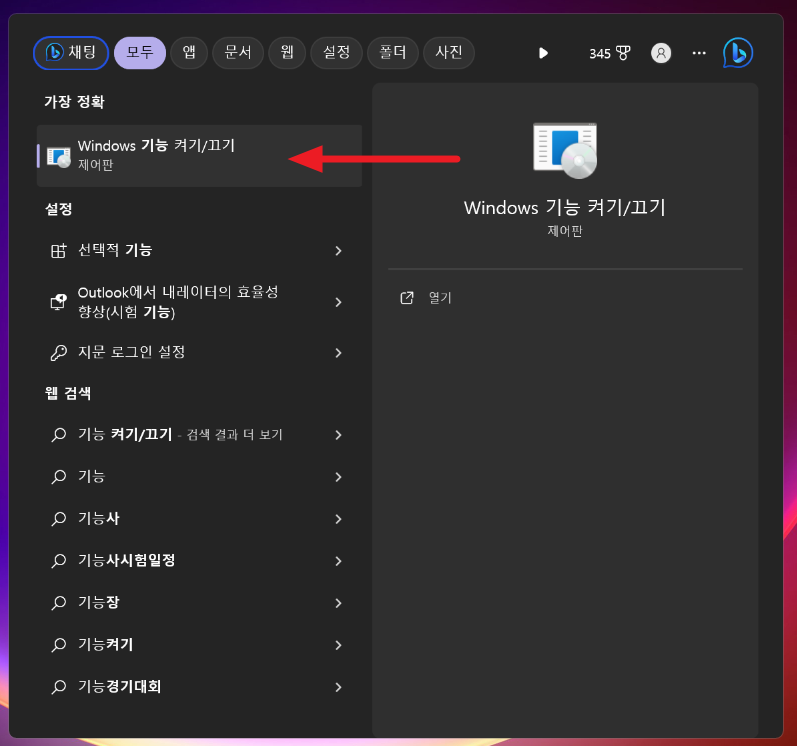Click the key icon for 지문 로그인 설정

(x=58, y=353)
